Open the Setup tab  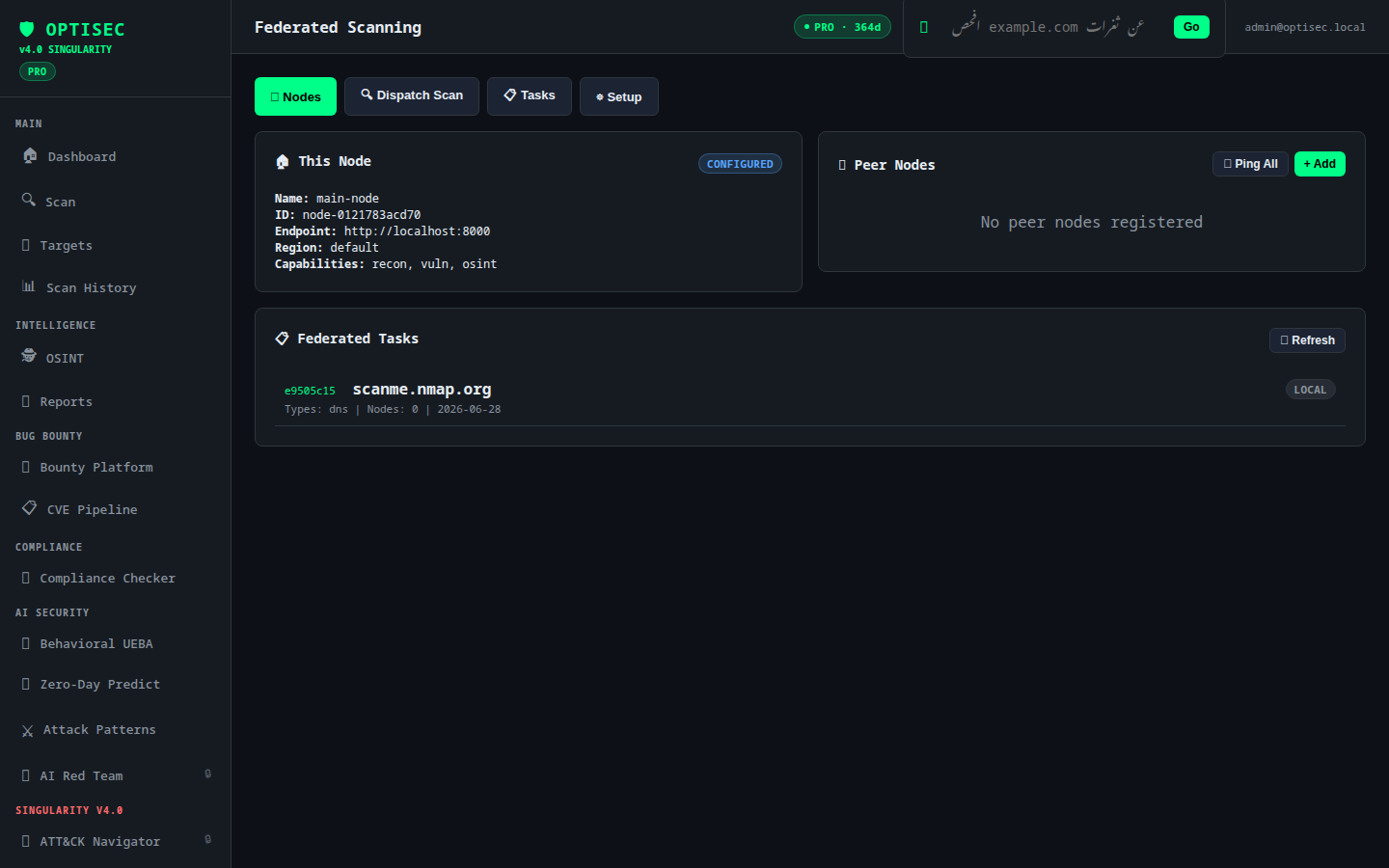point(619,96)
